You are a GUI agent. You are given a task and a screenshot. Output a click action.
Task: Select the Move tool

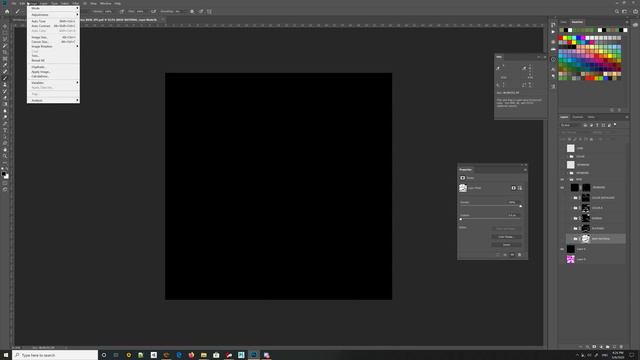pyautogui.click(x=5, y=26)
